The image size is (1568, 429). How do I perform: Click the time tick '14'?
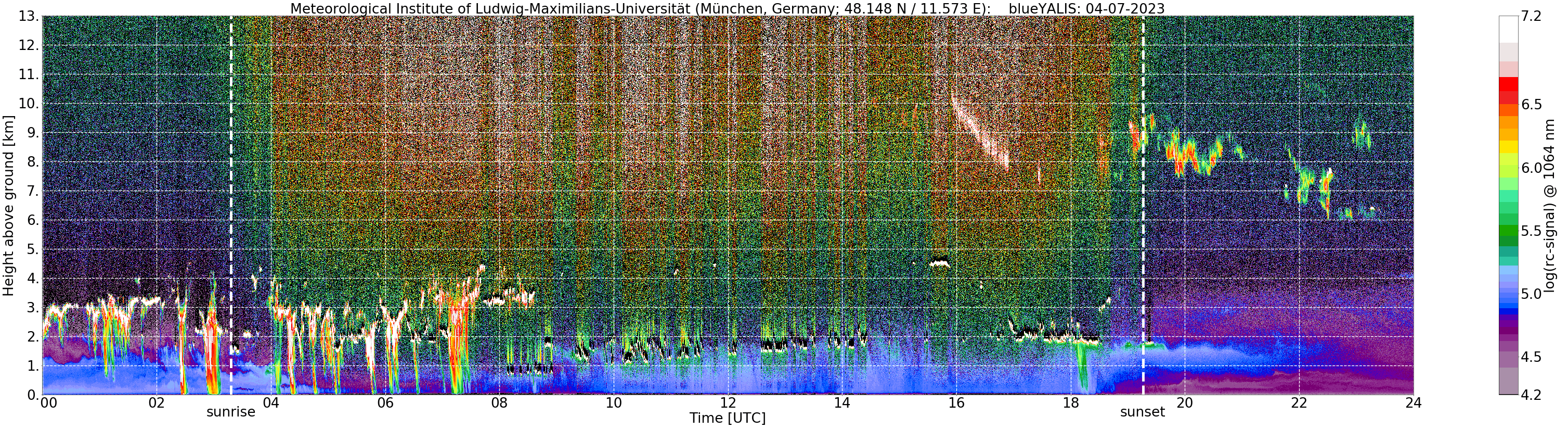coord(842,403)
